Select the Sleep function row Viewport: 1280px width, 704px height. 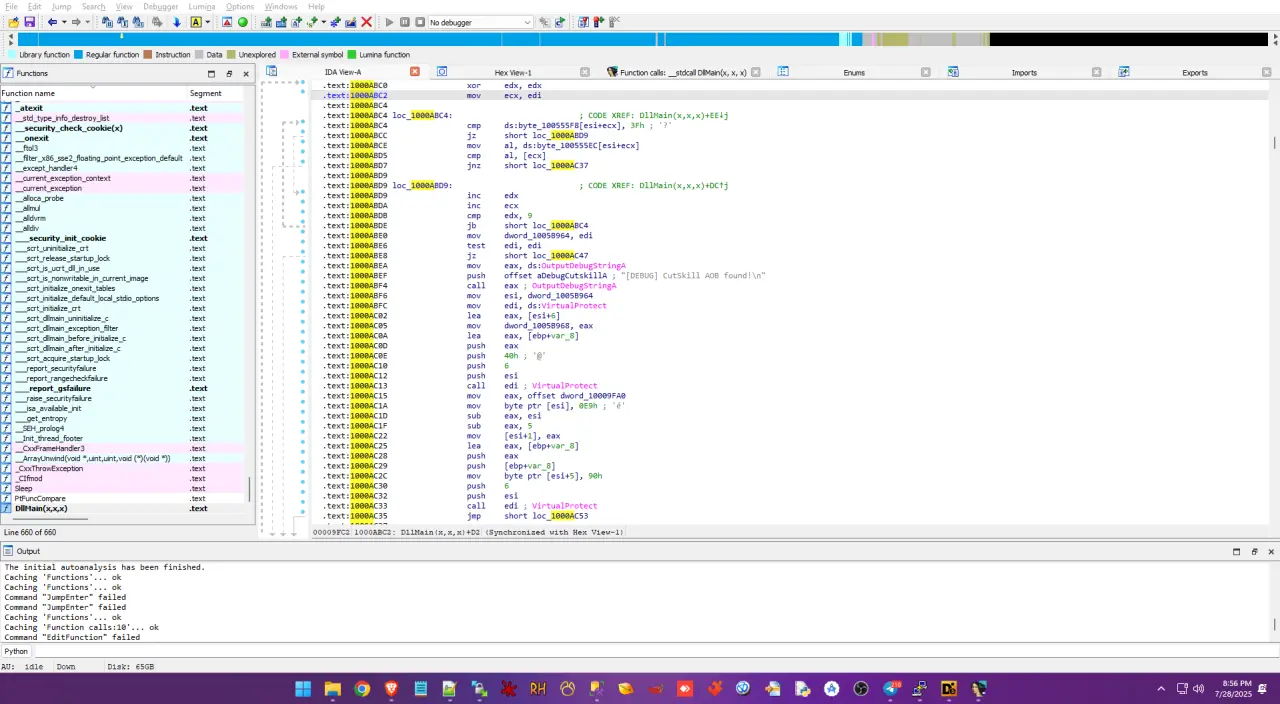(122, 488)
